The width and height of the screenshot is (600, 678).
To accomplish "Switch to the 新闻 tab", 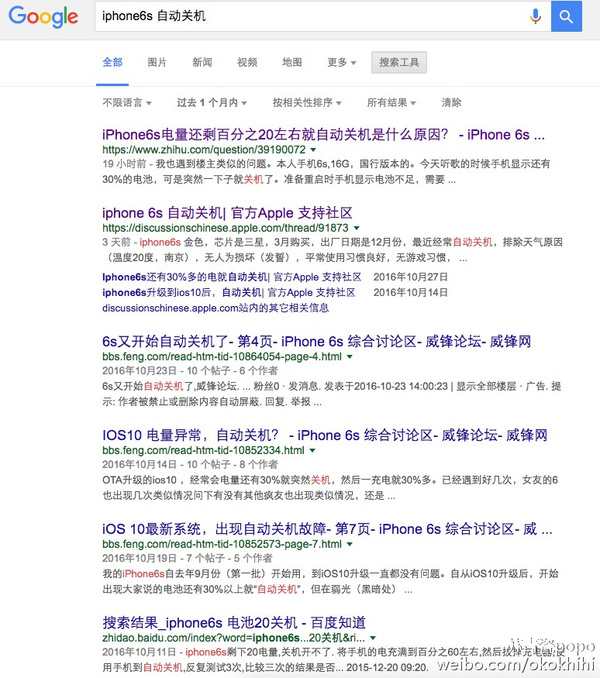I will [x=202, y=62].
